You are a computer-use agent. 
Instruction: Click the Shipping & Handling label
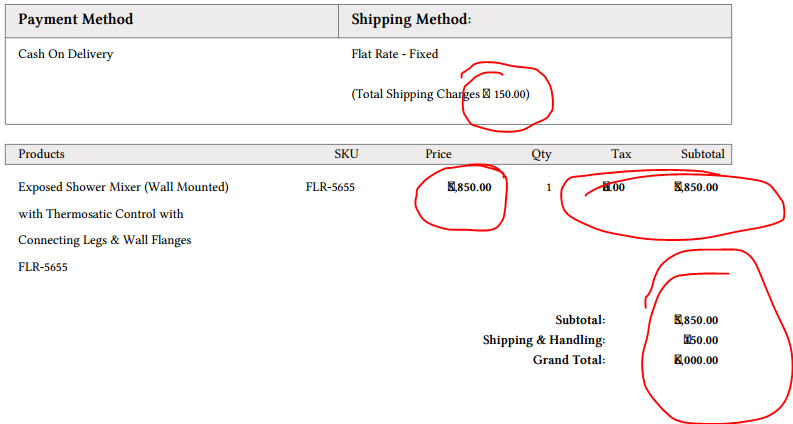pyautogui.click(x=543, y=340)
